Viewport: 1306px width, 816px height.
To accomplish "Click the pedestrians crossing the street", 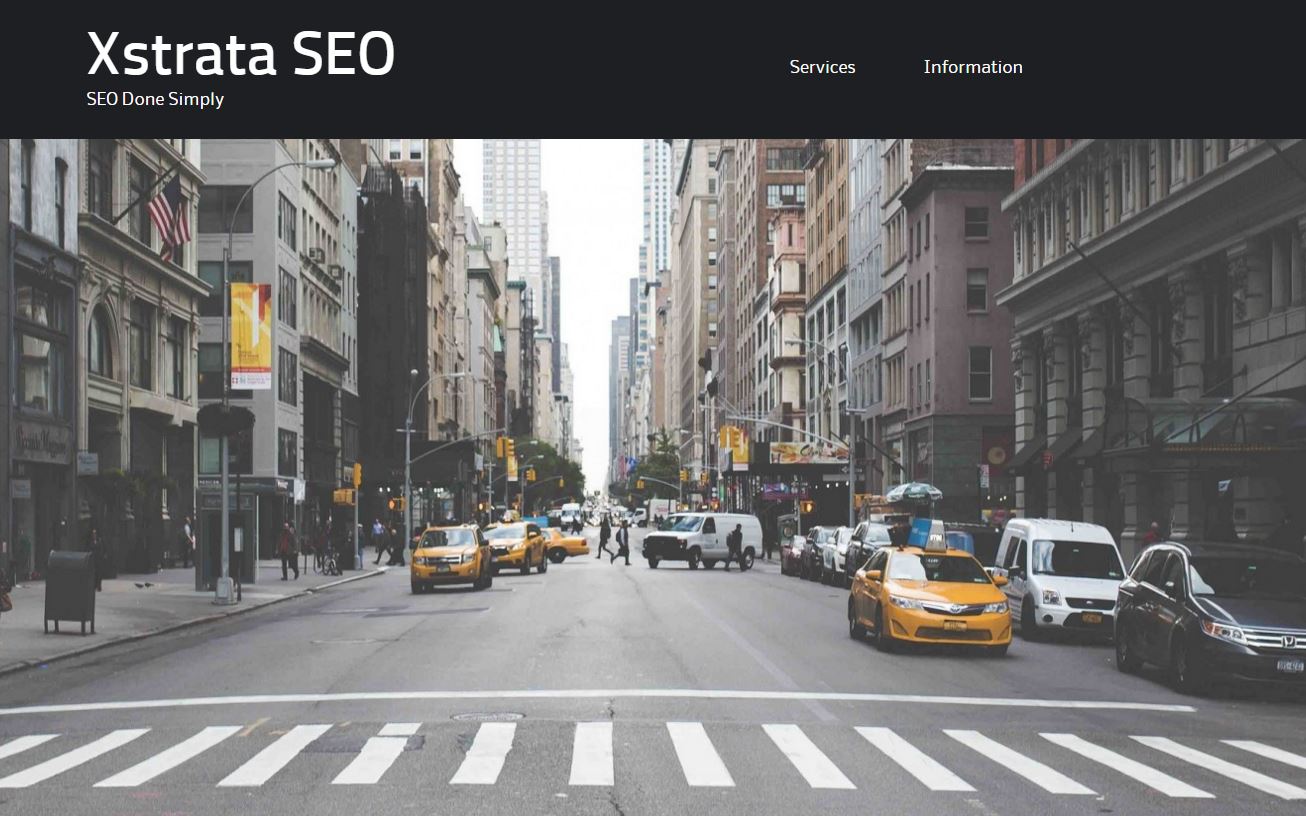I will 614,540.
